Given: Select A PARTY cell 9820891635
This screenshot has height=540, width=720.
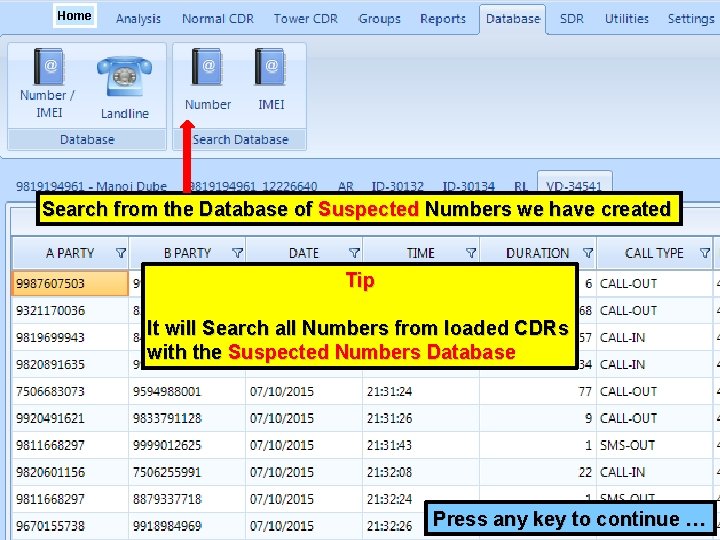Looking at the screenshot, I should 70,365.
